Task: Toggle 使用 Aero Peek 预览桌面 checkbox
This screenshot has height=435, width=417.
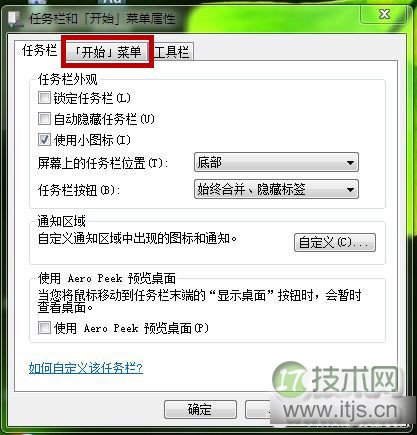Action: click(44, 328)
